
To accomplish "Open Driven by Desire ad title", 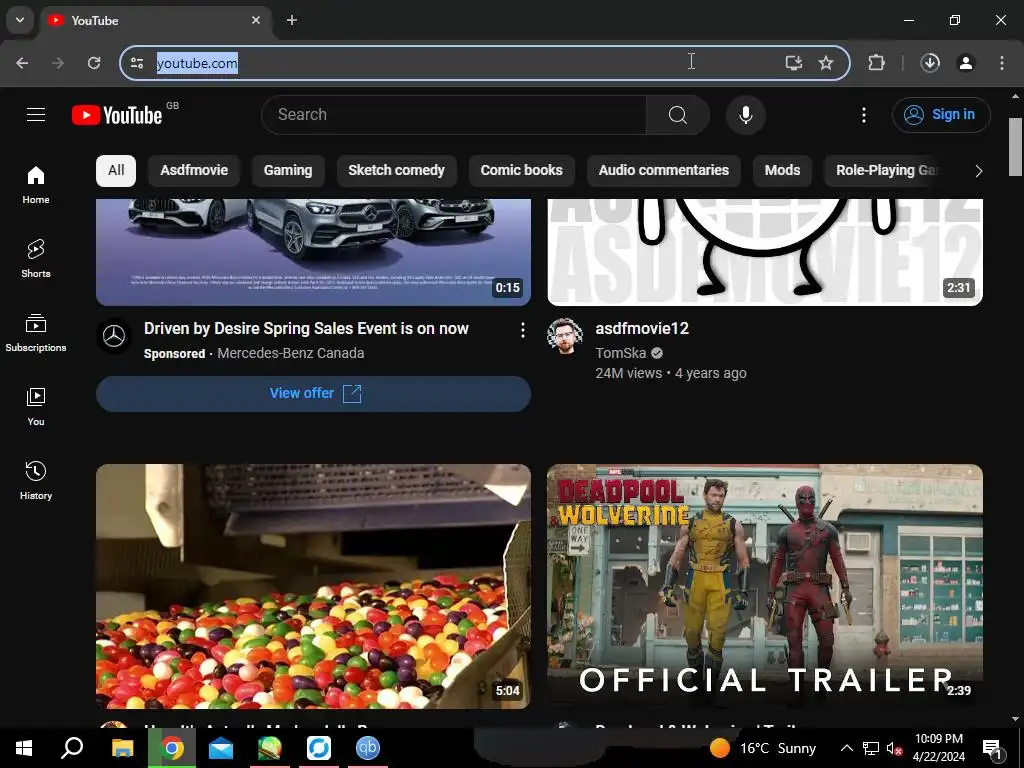I will click(x=306, y=328).
